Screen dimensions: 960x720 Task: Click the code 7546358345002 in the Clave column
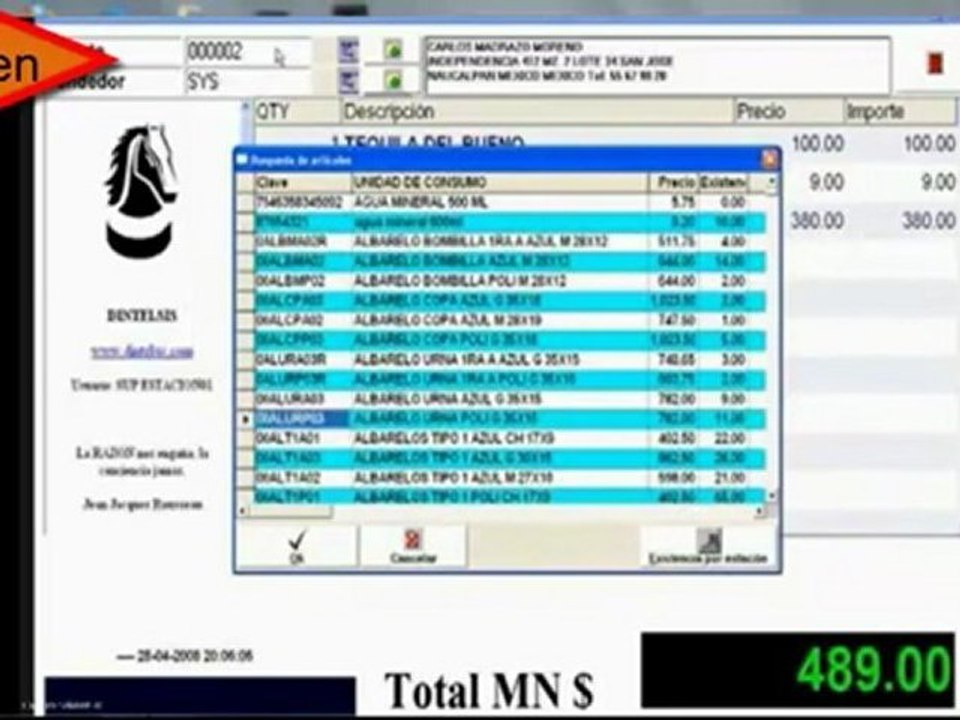coord(299,202)
